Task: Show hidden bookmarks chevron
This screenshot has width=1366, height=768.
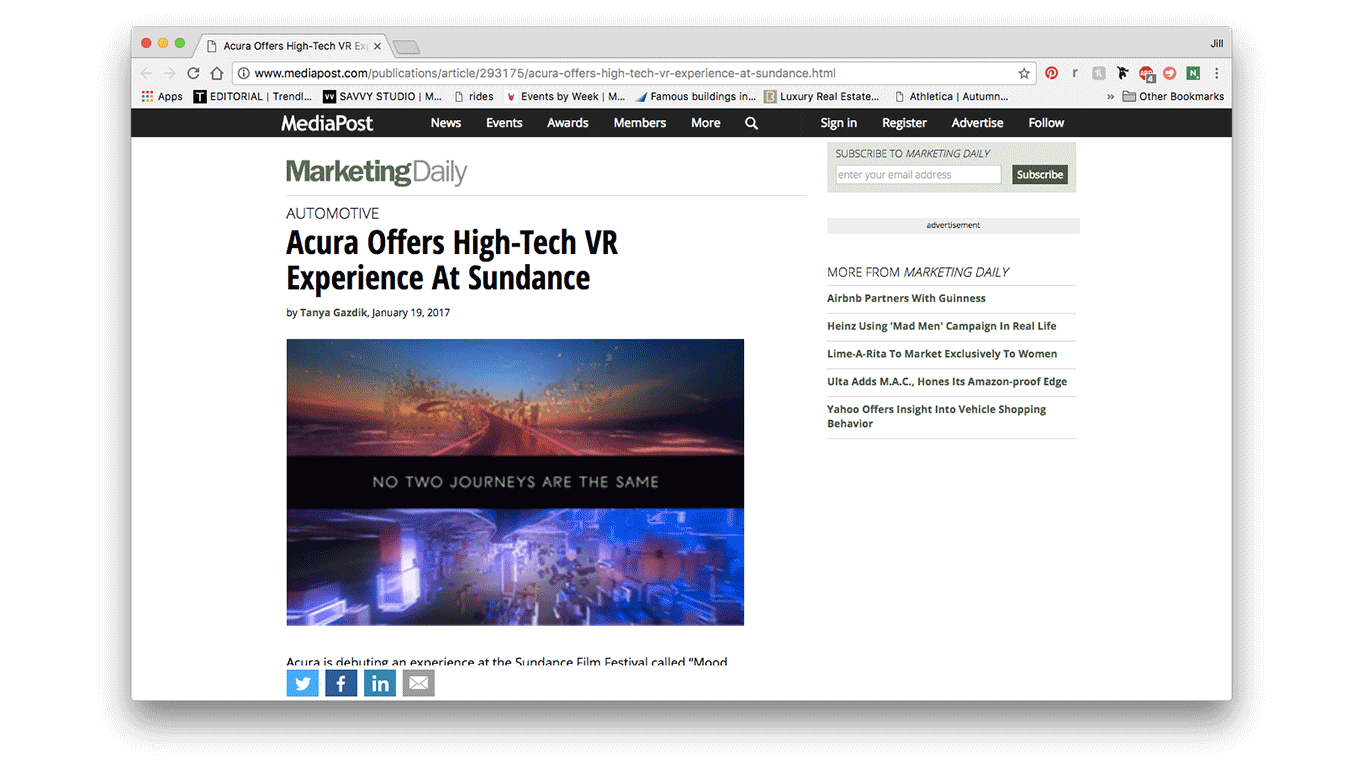Action: click(1110, 97)
